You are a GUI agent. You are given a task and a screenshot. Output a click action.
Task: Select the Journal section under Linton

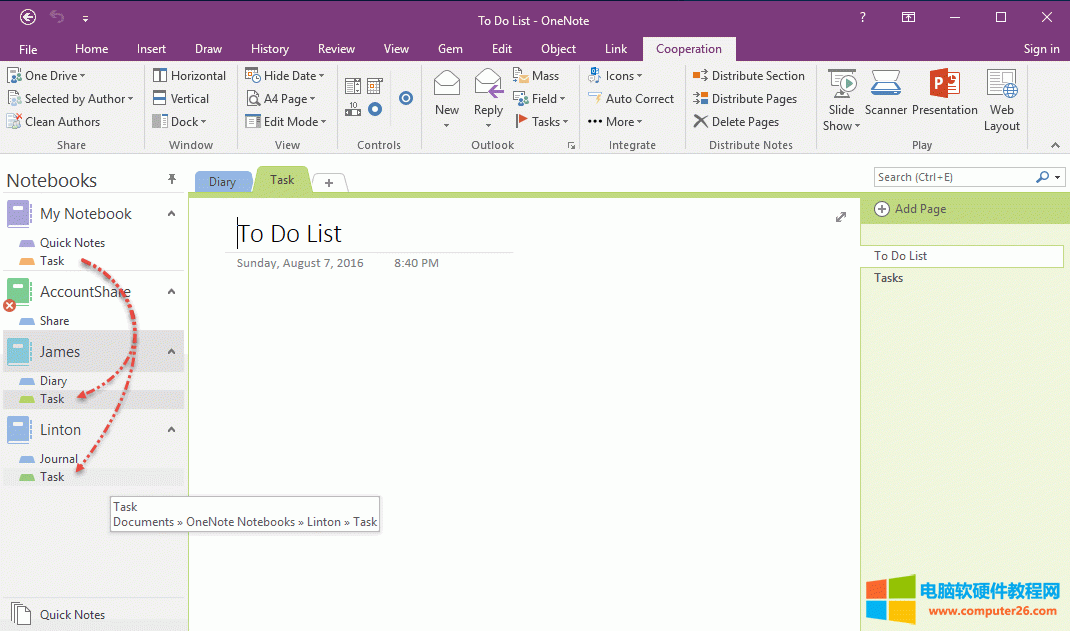(x=58, y=459)
